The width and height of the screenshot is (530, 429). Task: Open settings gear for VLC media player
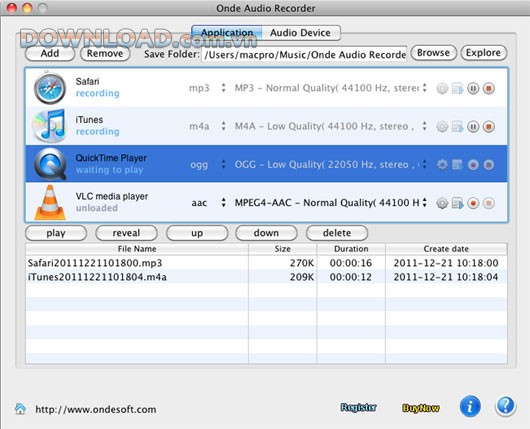442,203
